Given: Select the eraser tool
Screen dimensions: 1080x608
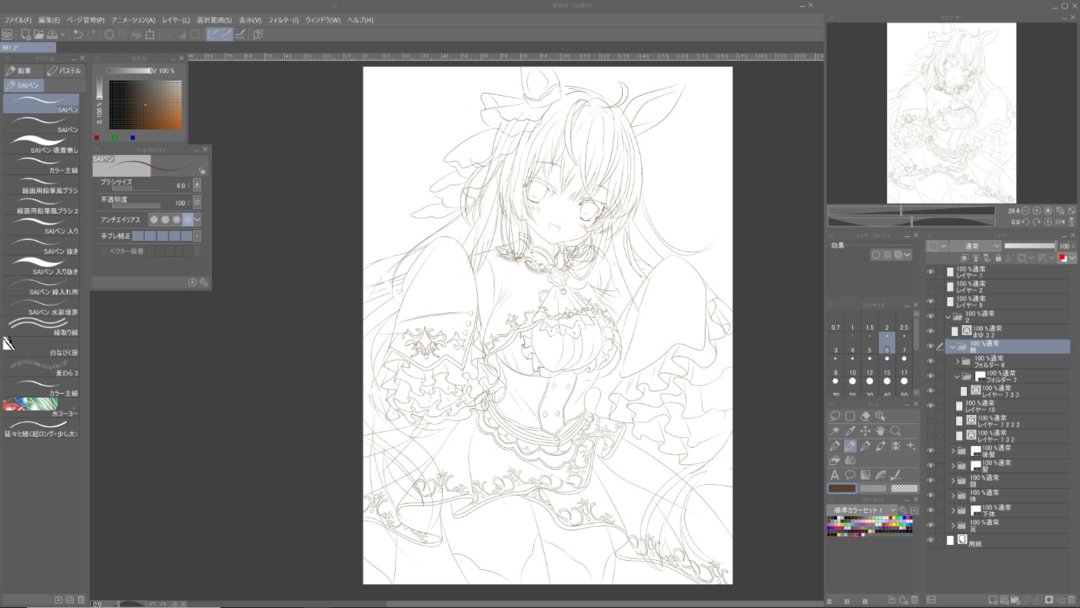Looking at the screenshot, I should (x=865, y=416).
